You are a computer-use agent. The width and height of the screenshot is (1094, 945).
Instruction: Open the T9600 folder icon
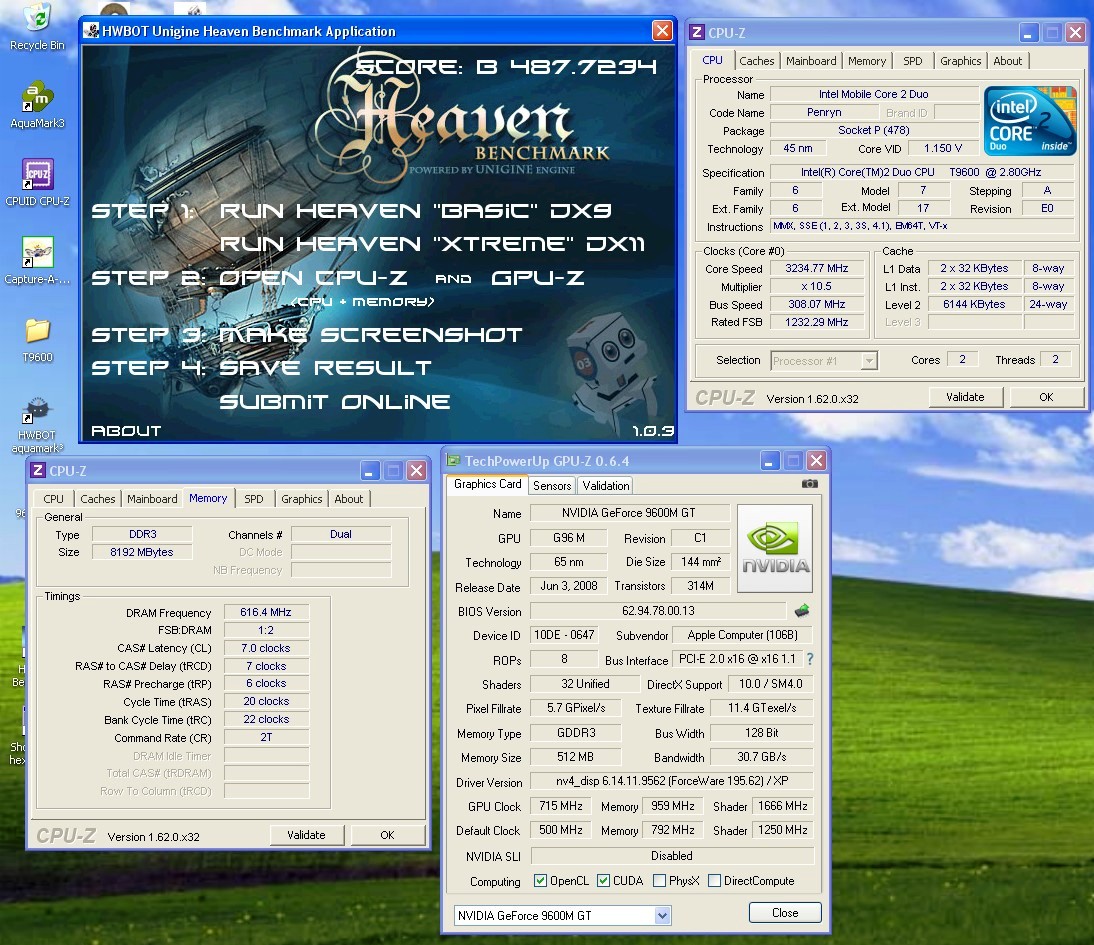tap(38, 339)
